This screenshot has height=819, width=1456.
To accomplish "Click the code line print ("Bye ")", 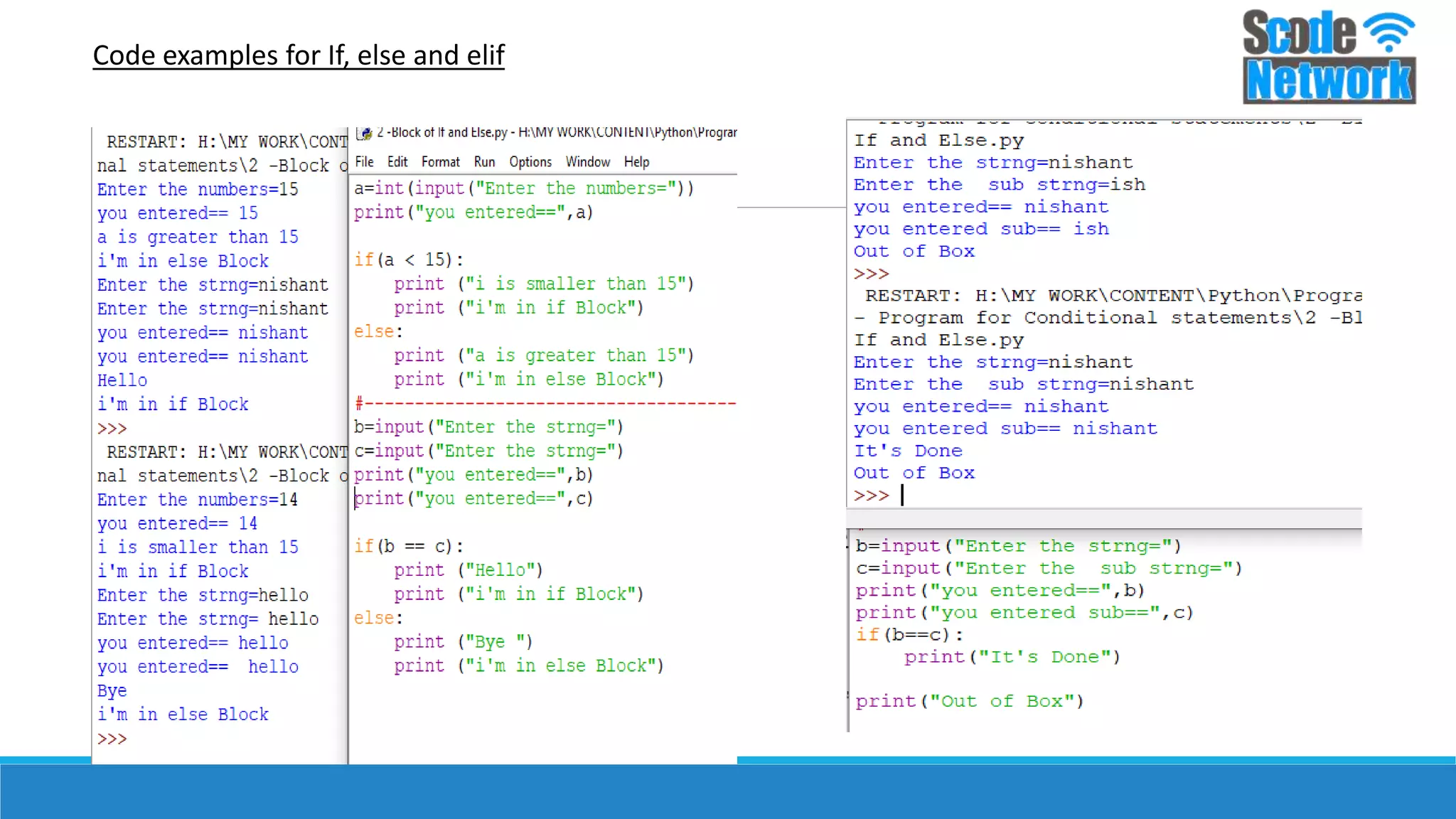I will click(464, 642).
